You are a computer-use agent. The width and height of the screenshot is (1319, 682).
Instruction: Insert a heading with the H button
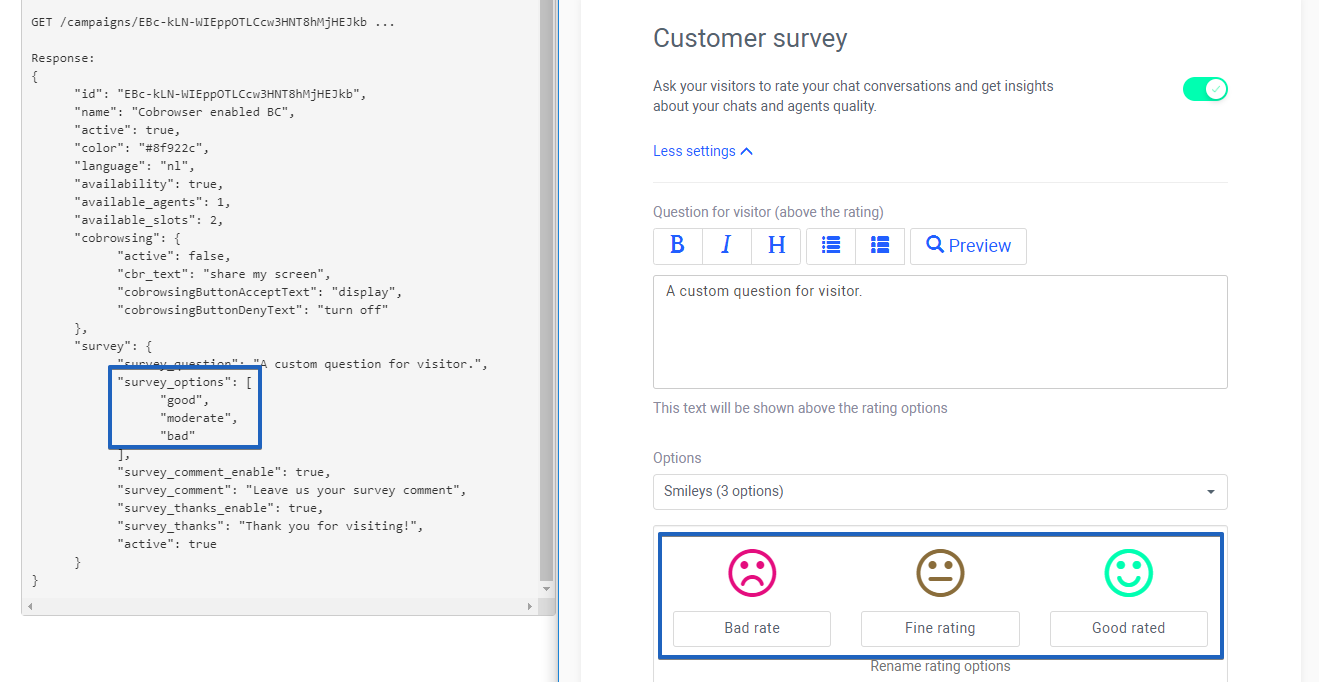pyautogui.click(x=776, y=246)
